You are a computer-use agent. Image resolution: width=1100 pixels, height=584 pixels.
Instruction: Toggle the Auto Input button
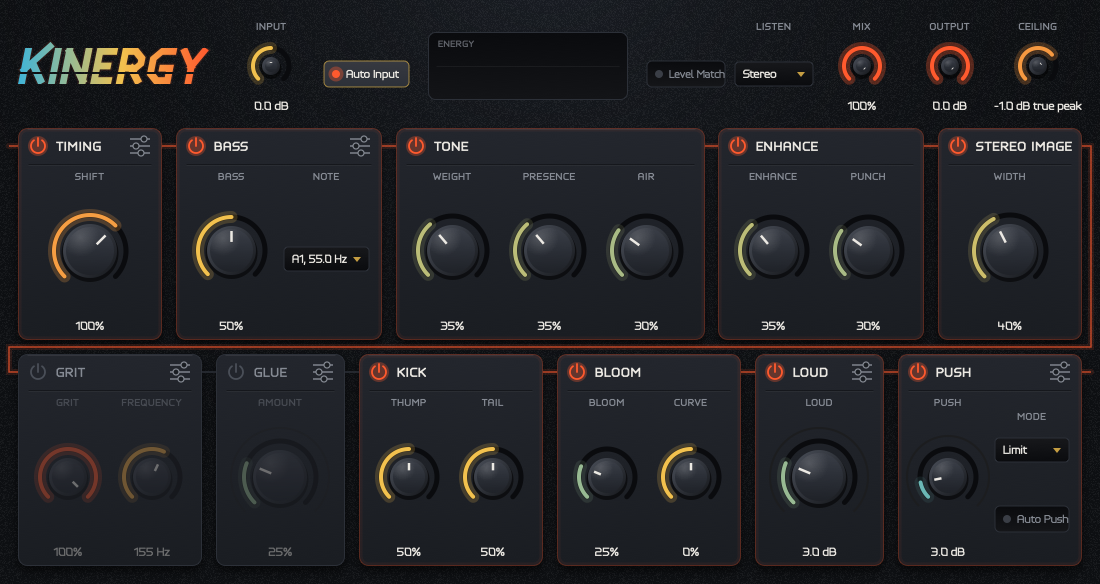tap(366, 74)
